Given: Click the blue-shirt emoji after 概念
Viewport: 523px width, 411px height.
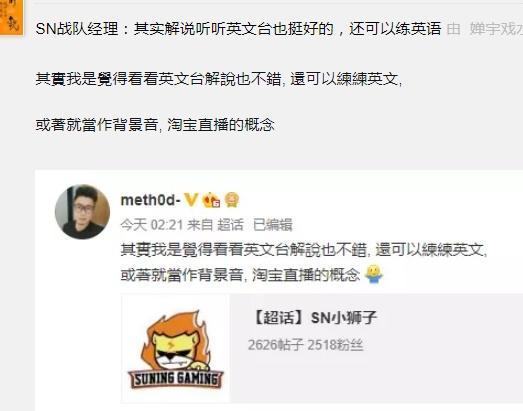Looking at the screenshot, I should pos(374,275).
